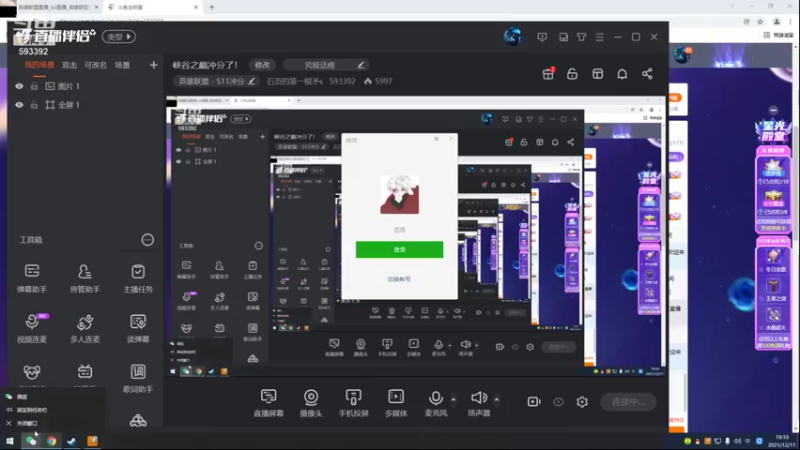Open a new Chrome browser tab
800x450 pixels.
212,7
